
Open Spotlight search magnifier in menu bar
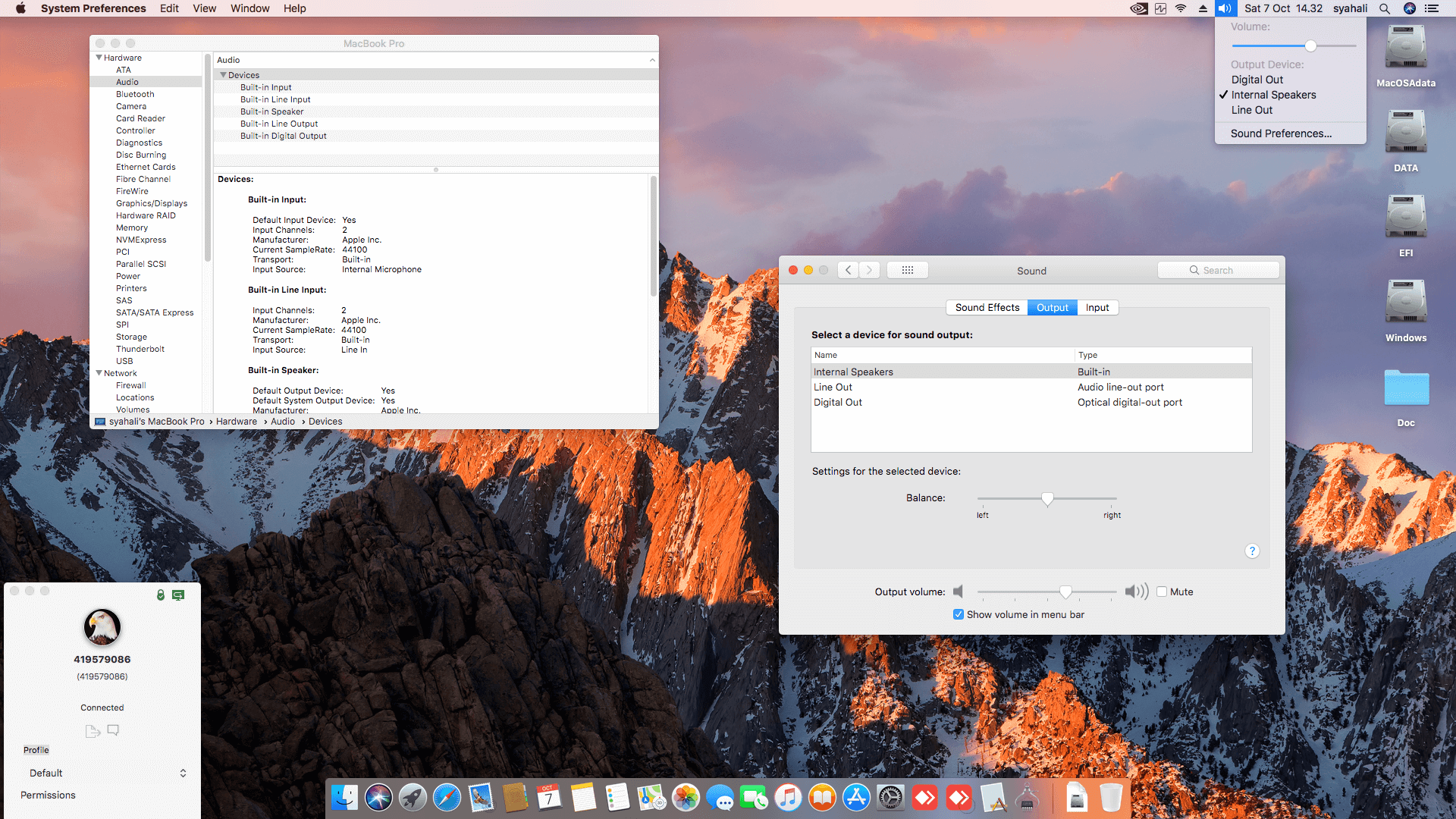[x=1385, y=8]
